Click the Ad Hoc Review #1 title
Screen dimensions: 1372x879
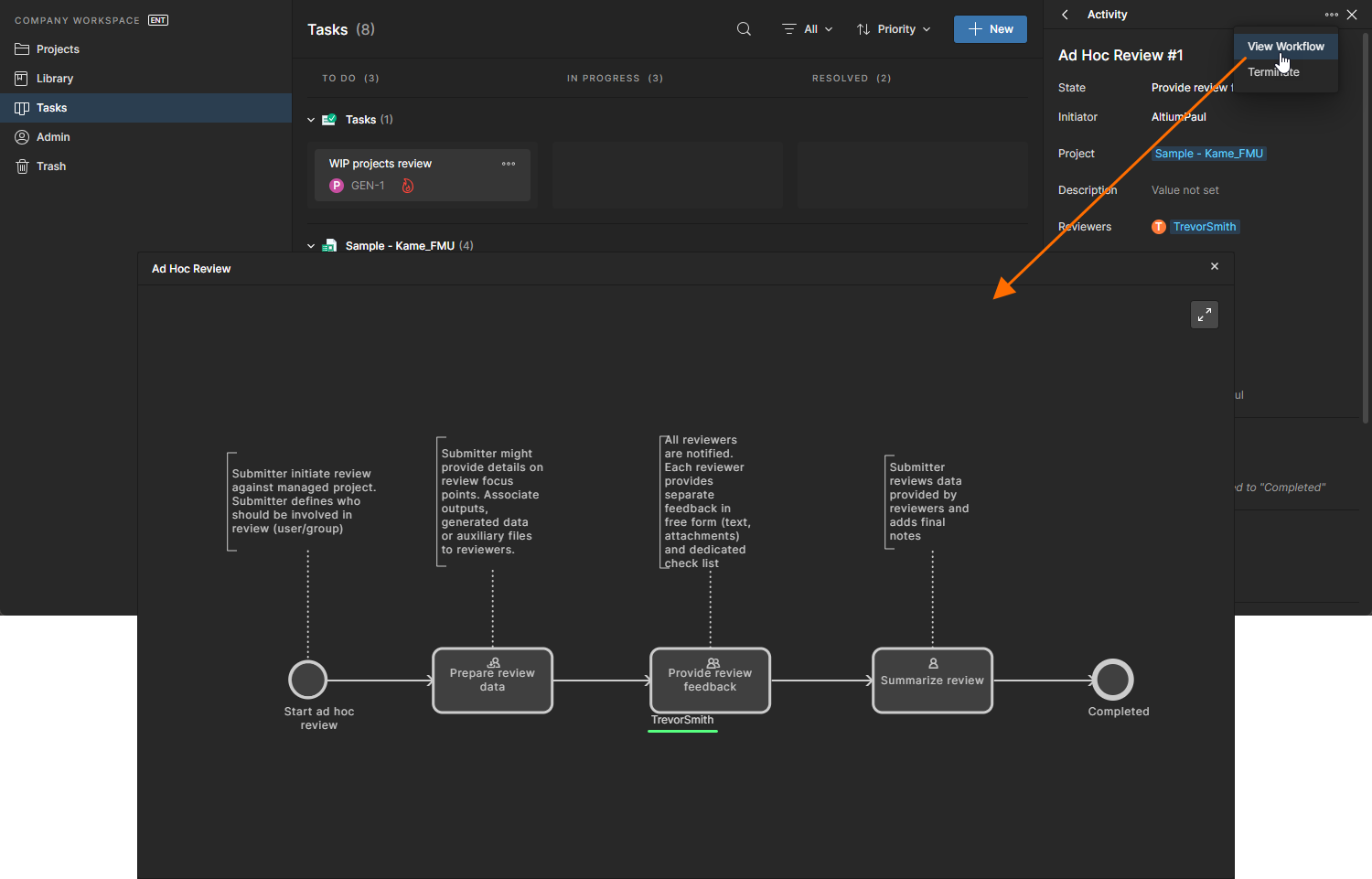(x=1121, y=56)
